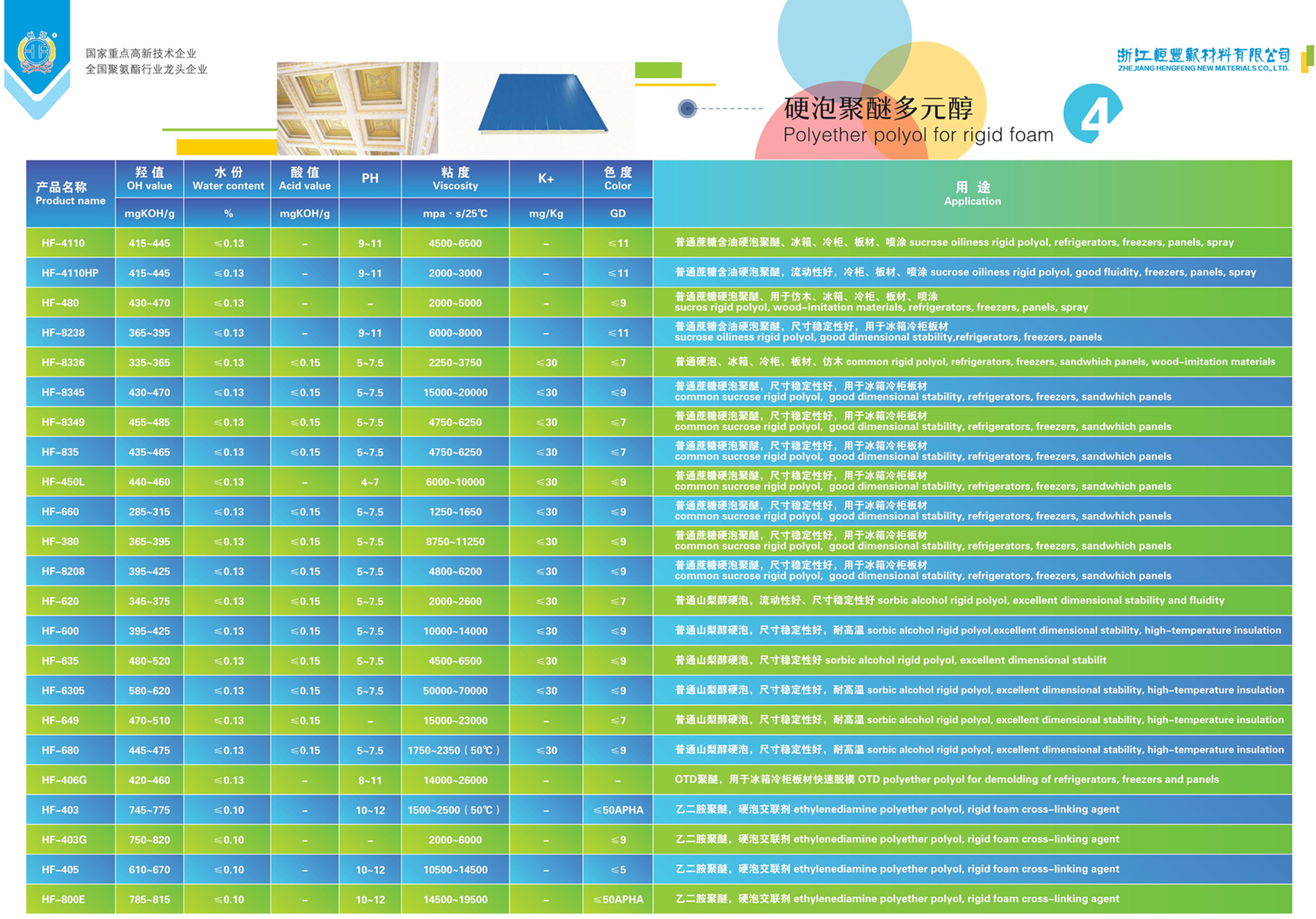Click the 'Water content' column header
The width and height of the screenshot is (1316, 919).
coord(228,179)
